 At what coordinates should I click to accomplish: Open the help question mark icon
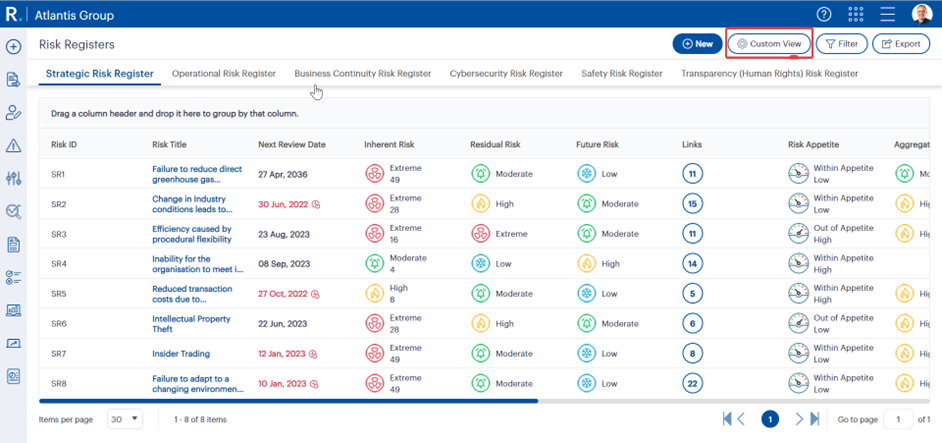(824, 14)
